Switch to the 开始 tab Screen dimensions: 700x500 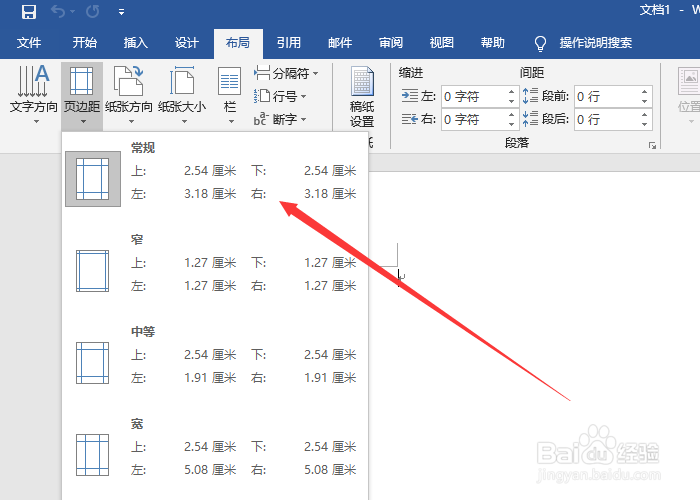(x=84, y=43)
